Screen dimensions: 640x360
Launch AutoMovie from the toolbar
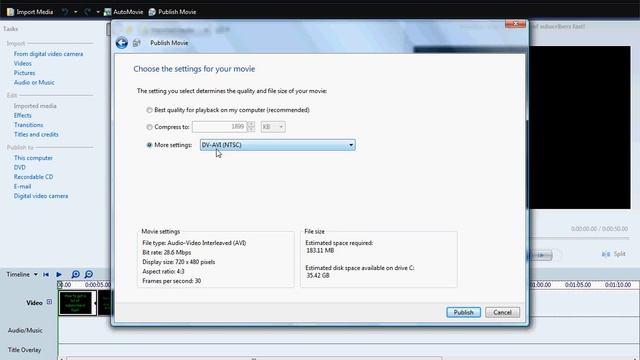(x=123, y=12)
